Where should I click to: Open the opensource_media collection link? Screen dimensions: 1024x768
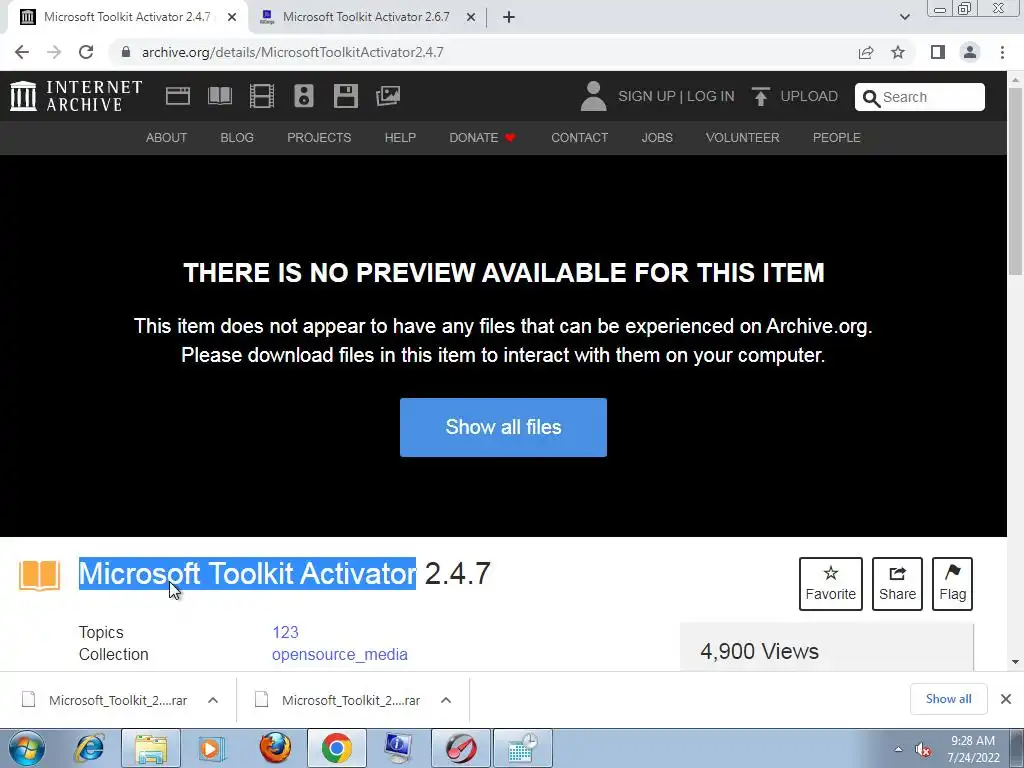(x=340, y=654)
